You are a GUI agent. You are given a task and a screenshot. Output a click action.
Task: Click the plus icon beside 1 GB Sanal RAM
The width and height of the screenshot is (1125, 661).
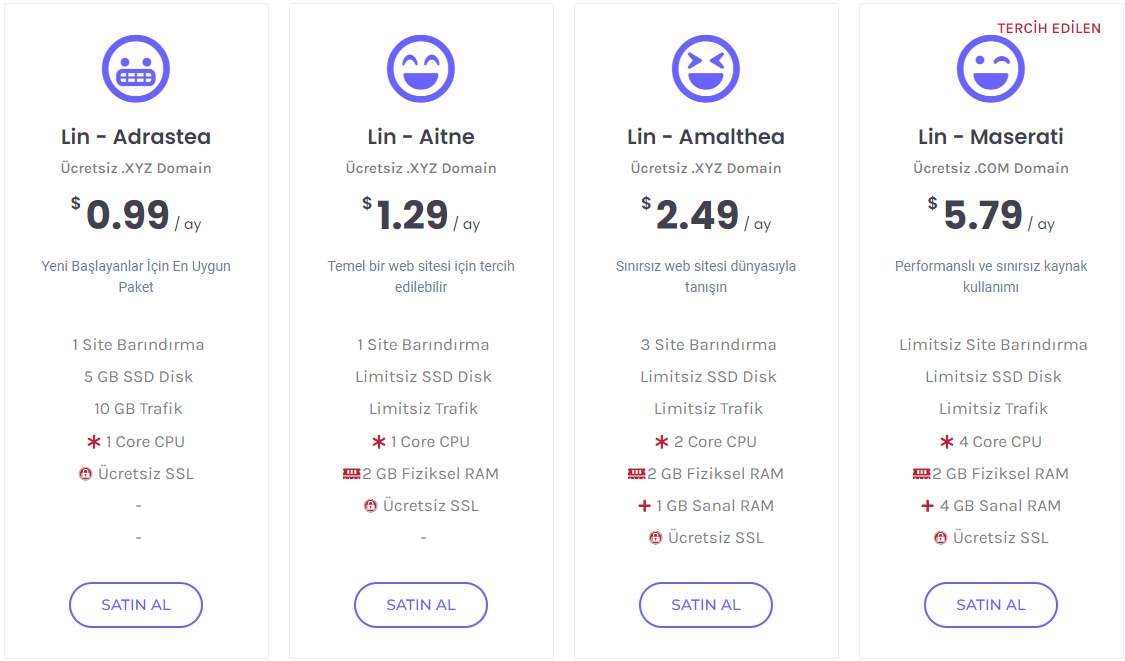(x=644, y=506)
